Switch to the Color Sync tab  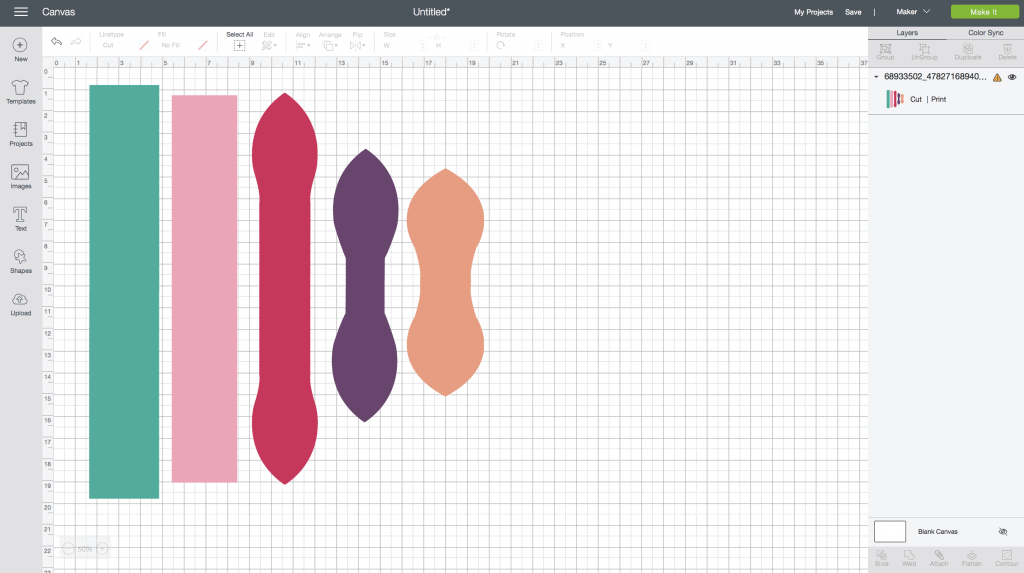985,33
